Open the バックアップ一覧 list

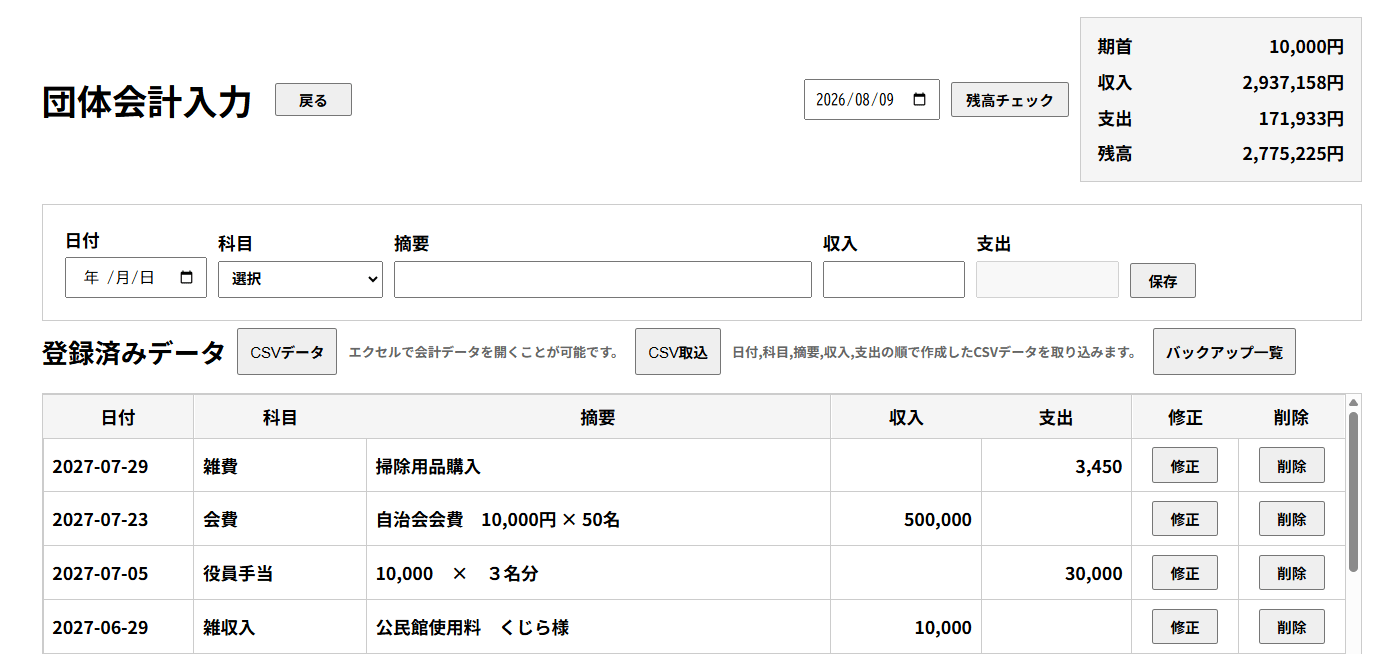click(1224, 352)
